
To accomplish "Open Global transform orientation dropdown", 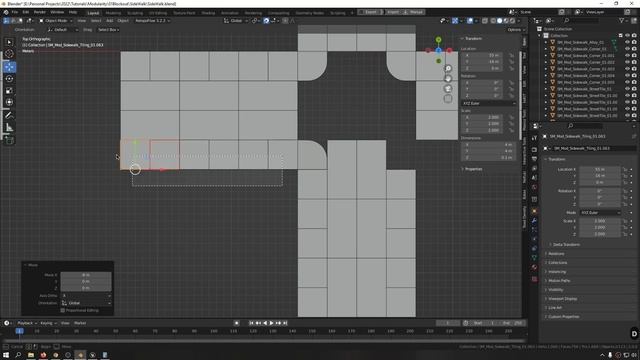I will pyautogui.click(x=236, y=20).
